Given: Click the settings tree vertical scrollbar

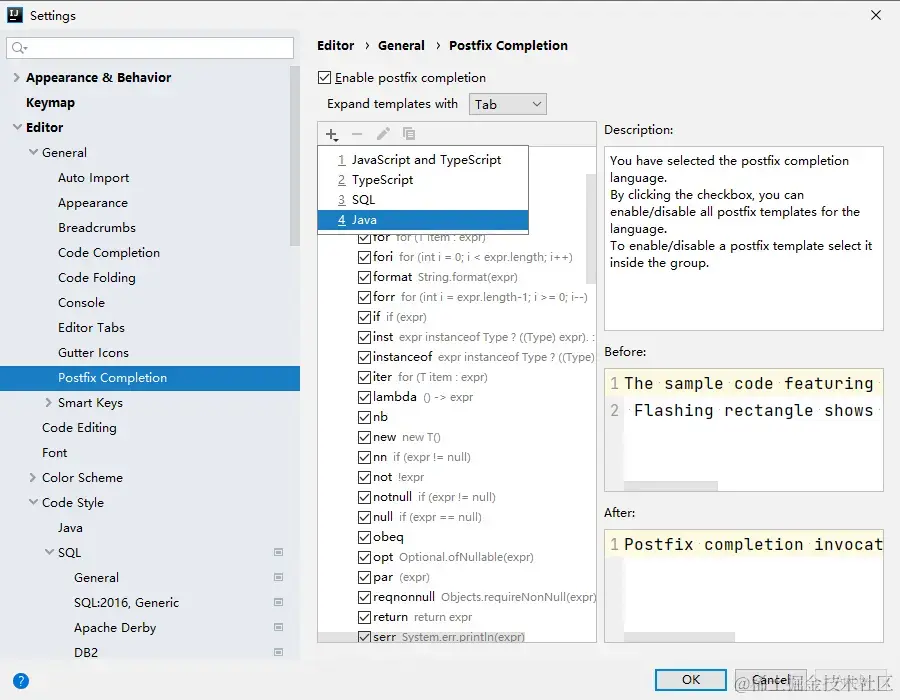Looking at the screenshot, I should (x=295, y=156).
